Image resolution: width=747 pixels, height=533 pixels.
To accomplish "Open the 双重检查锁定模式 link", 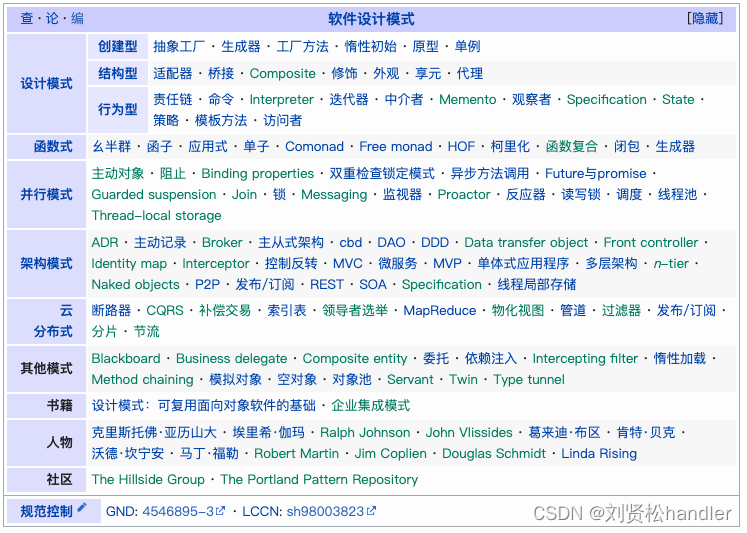I will [382, 173].
